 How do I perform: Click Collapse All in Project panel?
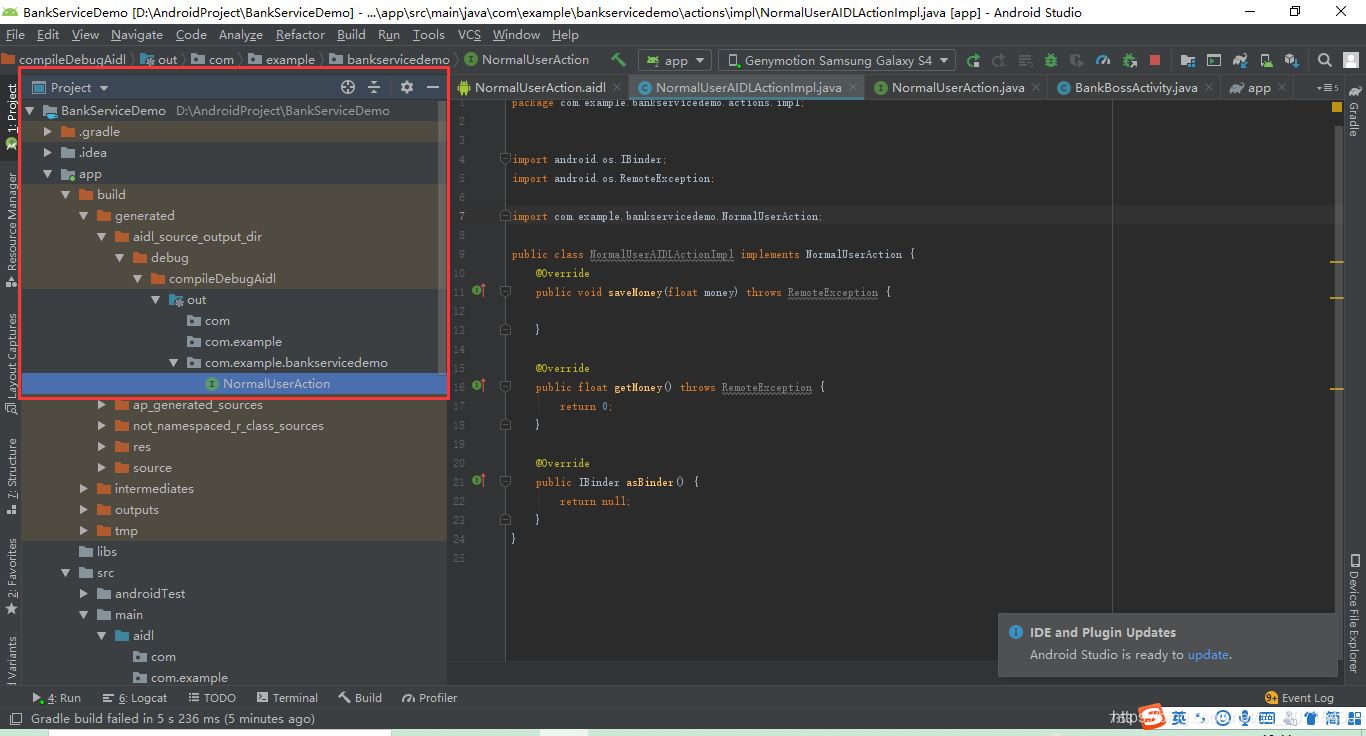(374, 87)
